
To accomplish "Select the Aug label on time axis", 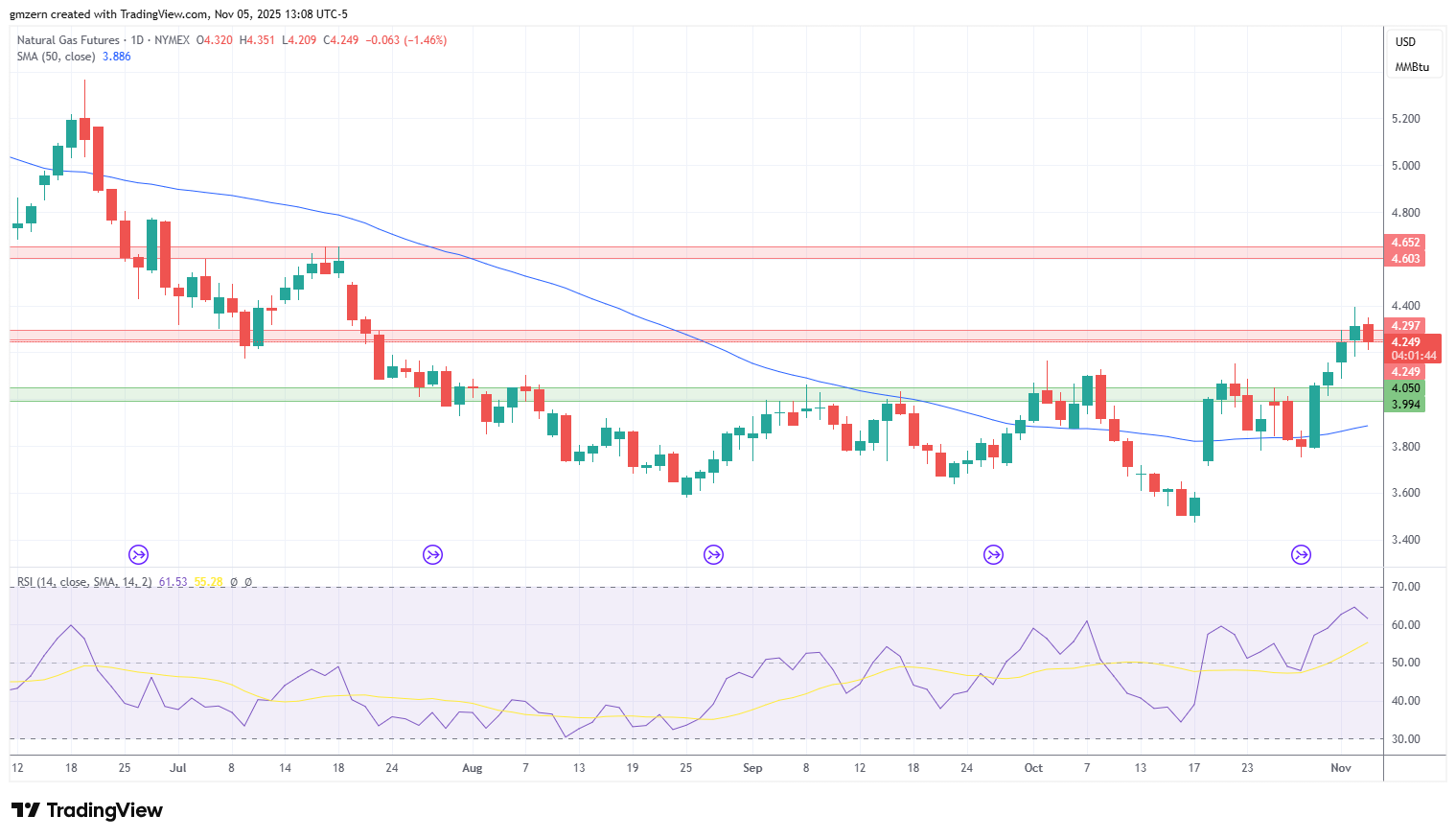I will pos(472,768).
